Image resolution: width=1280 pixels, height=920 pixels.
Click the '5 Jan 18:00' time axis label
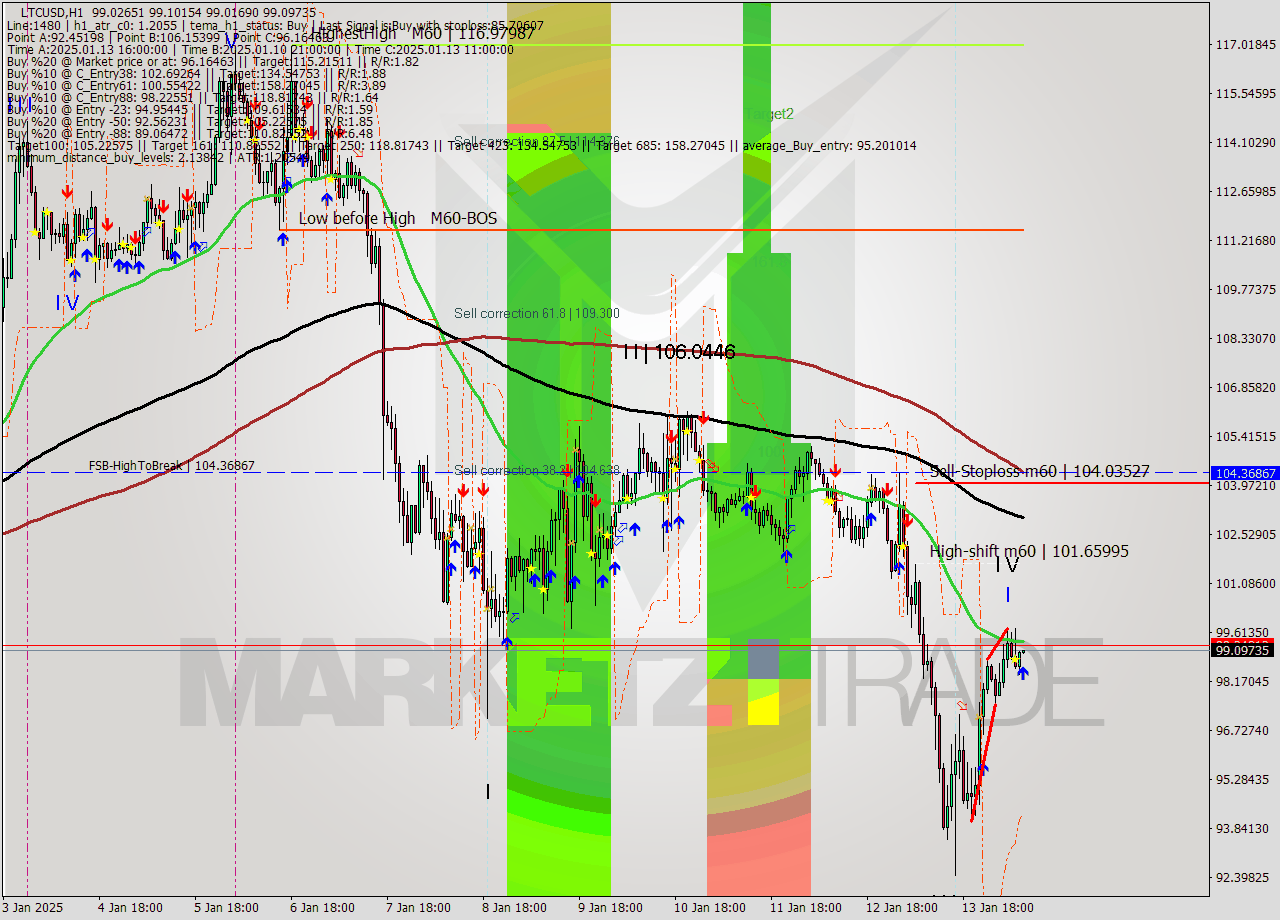point(227,908)
